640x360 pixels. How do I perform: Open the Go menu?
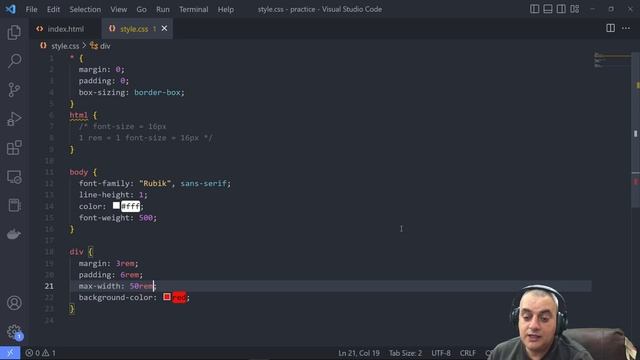(x=141, y=9)
